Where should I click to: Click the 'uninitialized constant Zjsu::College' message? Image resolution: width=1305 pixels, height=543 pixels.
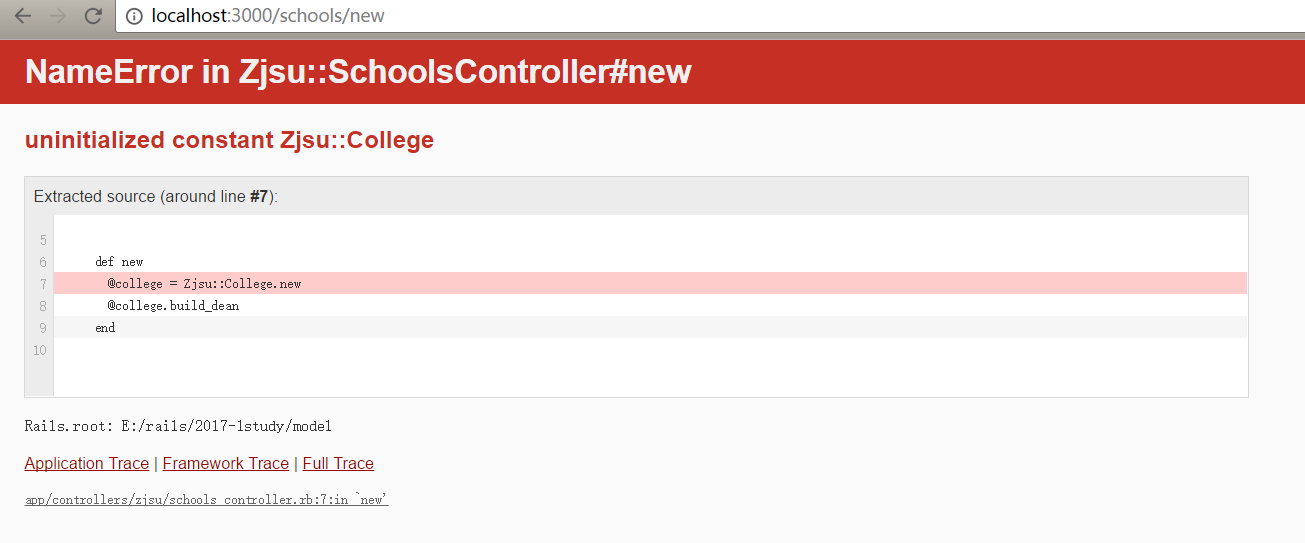coord(229,140)
